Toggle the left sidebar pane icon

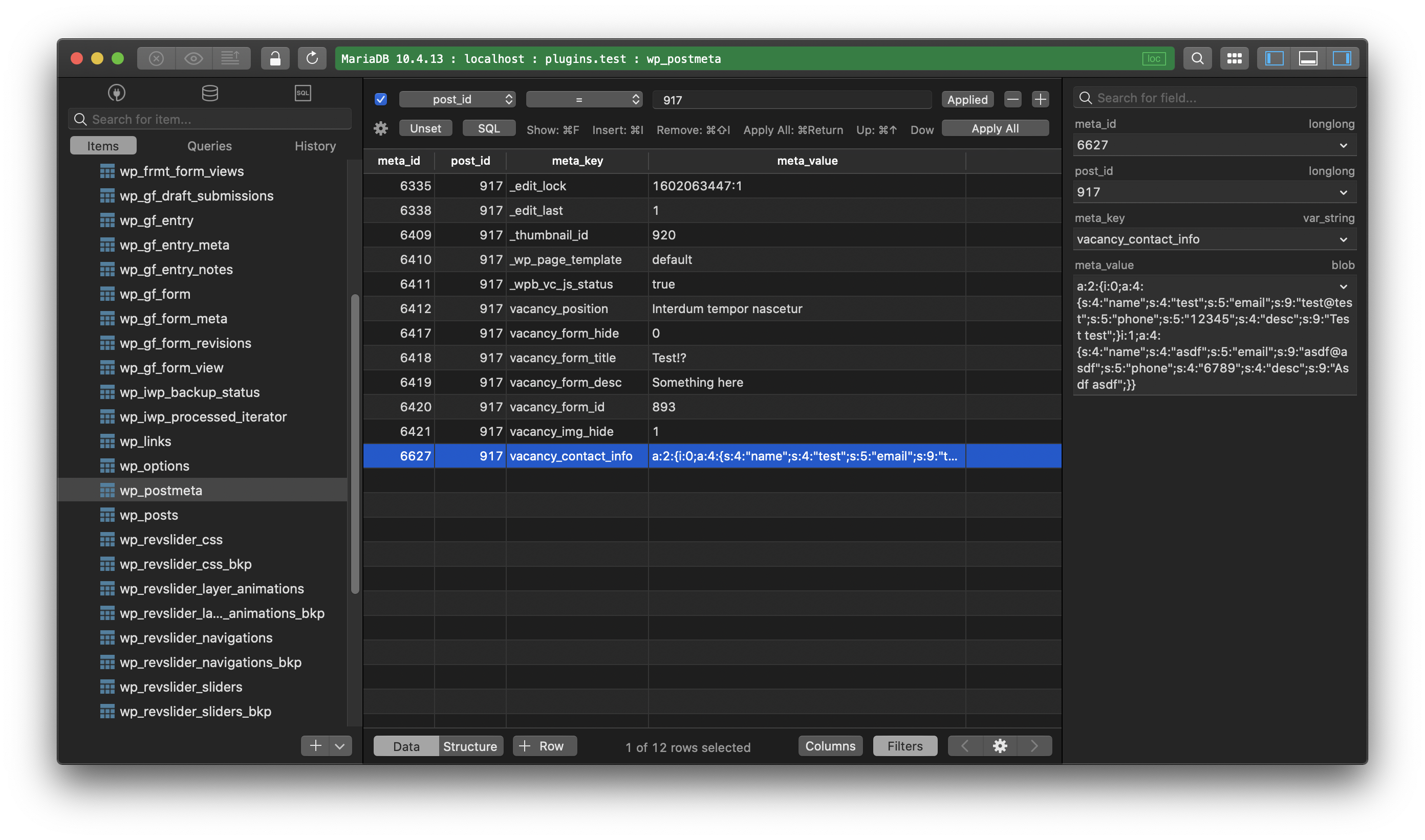(x=1275, y=58)
